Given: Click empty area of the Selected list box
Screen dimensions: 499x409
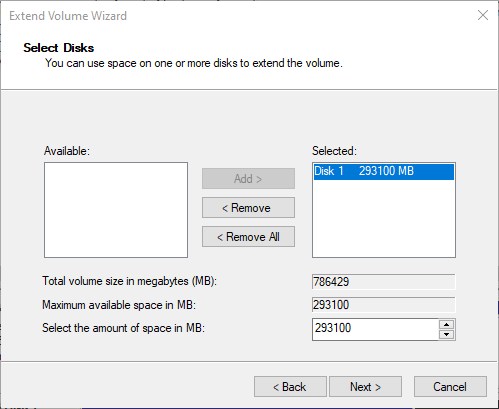Looking at the screenshot, I should (x=384, y=220).
